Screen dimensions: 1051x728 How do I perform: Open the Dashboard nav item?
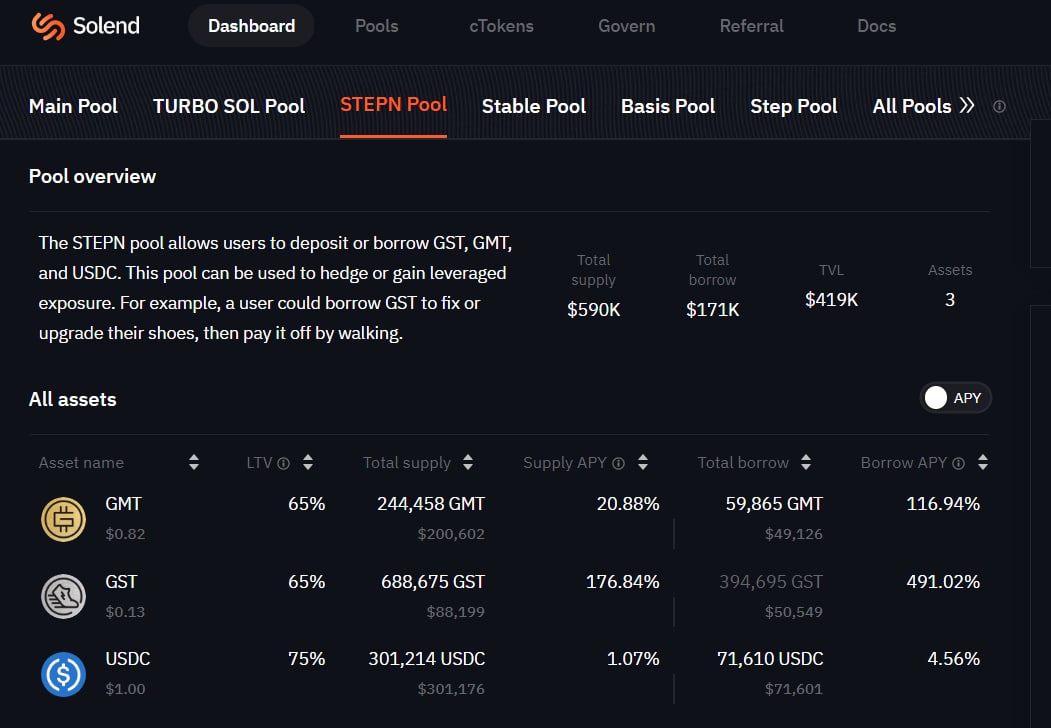[251, 26]
